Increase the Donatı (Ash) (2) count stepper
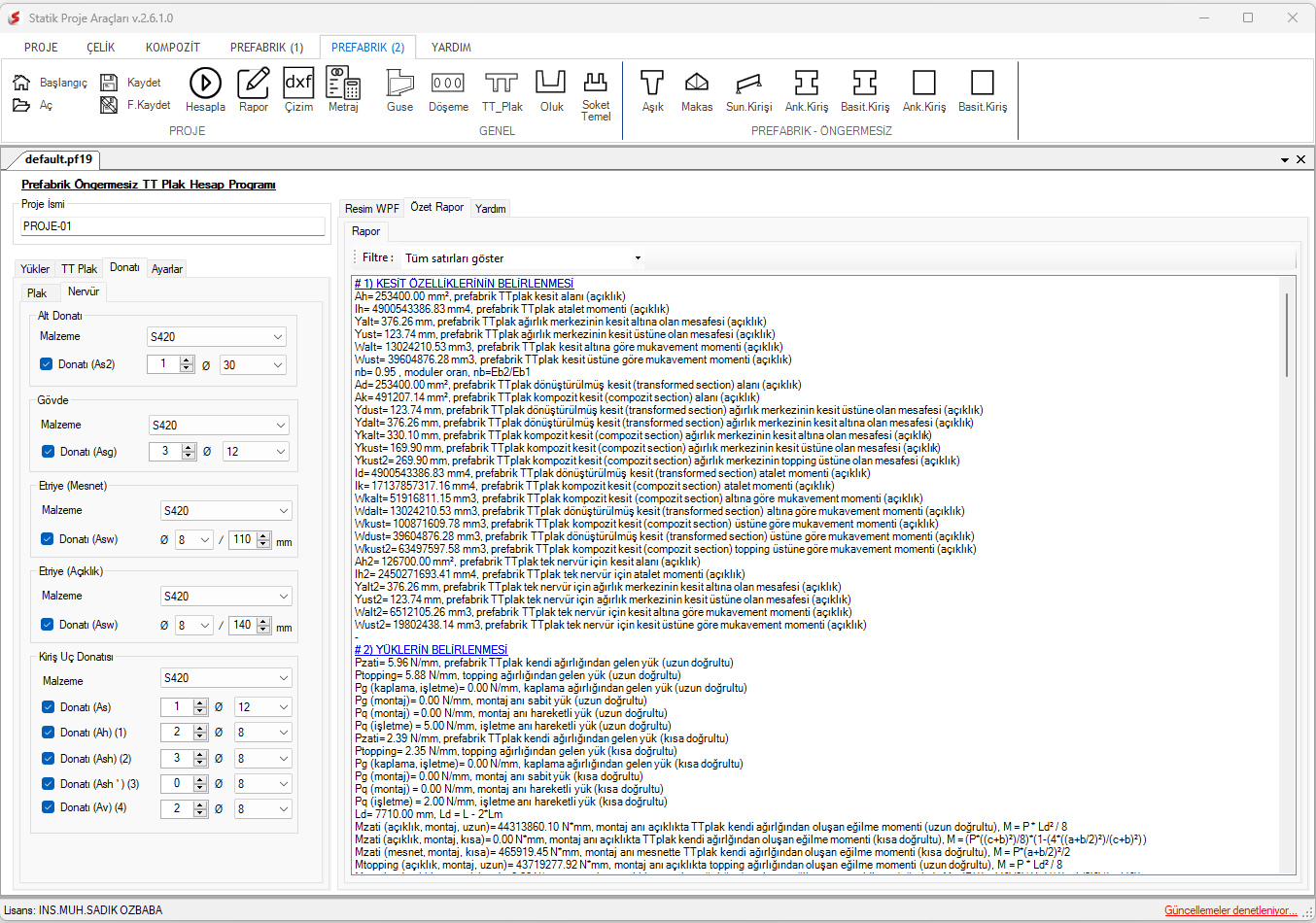 (x=200, y=755)
